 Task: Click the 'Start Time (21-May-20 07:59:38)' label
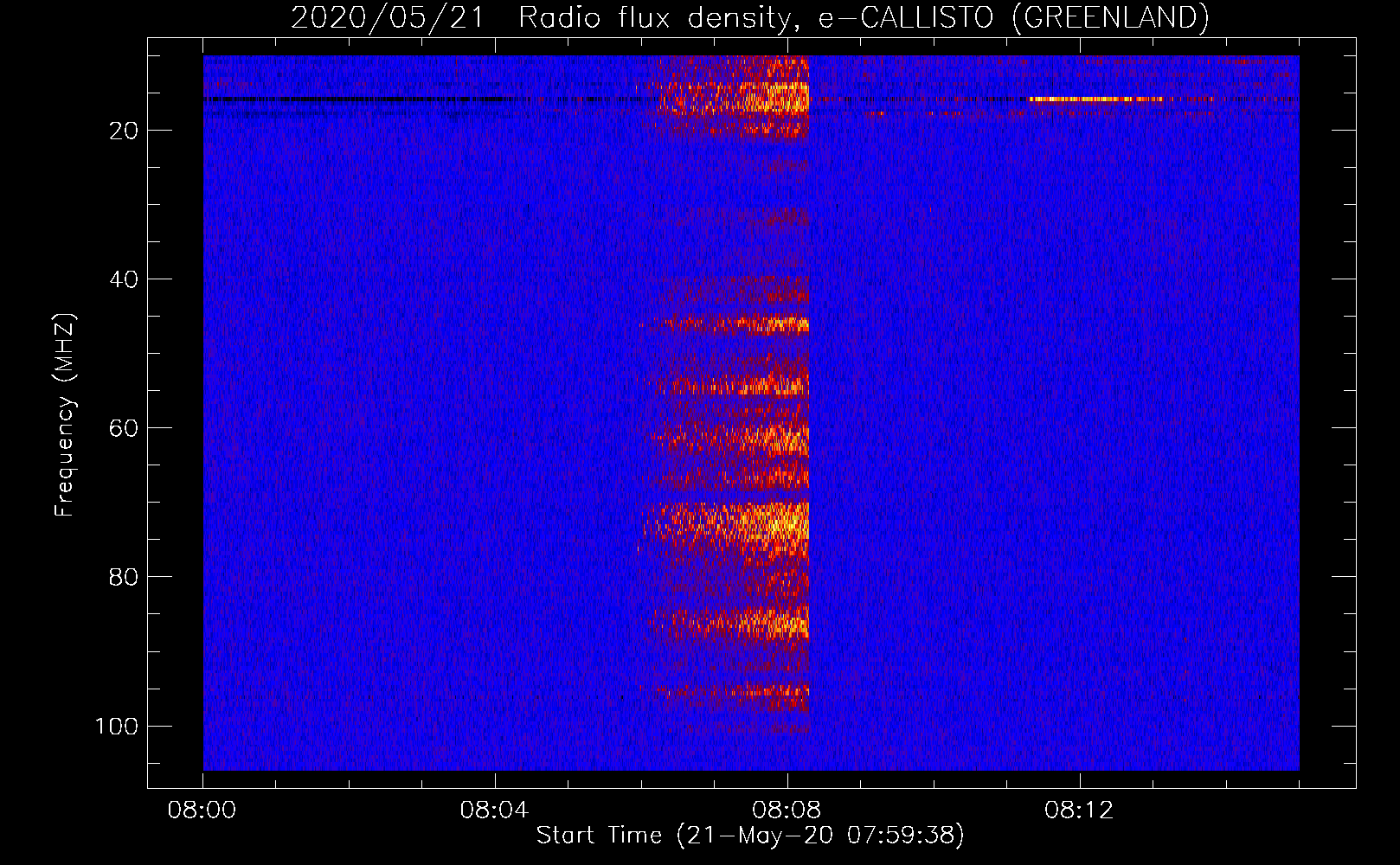(749, 836)
